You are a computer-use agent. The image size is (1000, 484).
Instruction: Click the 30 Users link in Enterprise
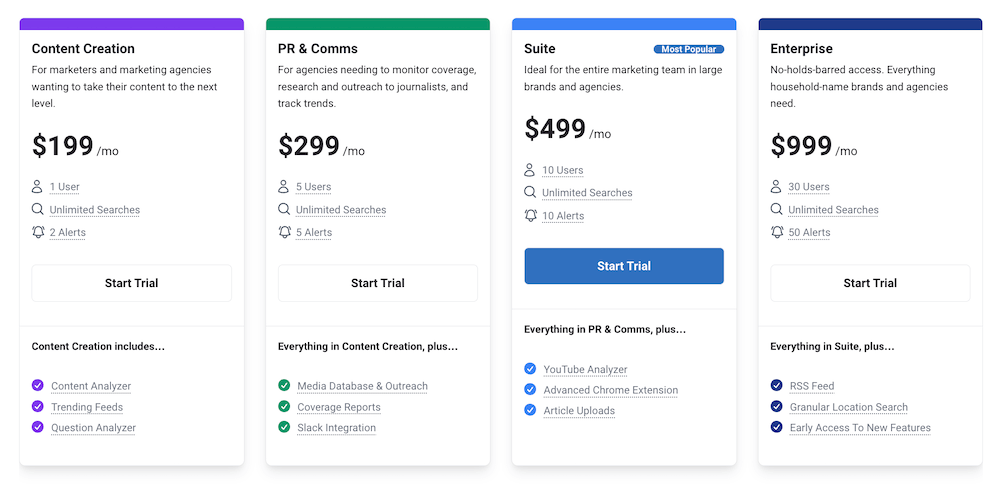[808, 187]
